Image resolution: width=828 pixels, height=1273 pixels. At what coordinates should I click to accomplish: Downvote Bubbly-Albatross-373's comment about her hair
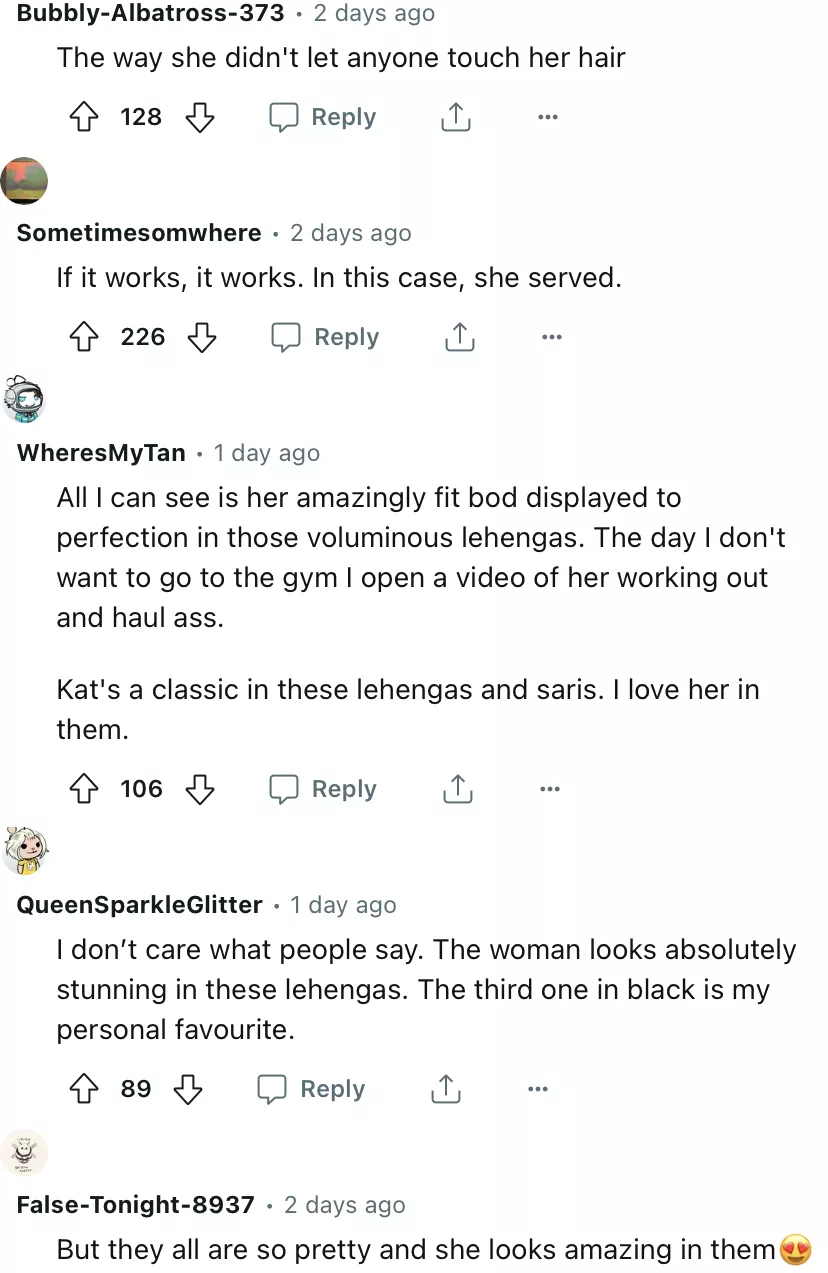coord(200,118)
